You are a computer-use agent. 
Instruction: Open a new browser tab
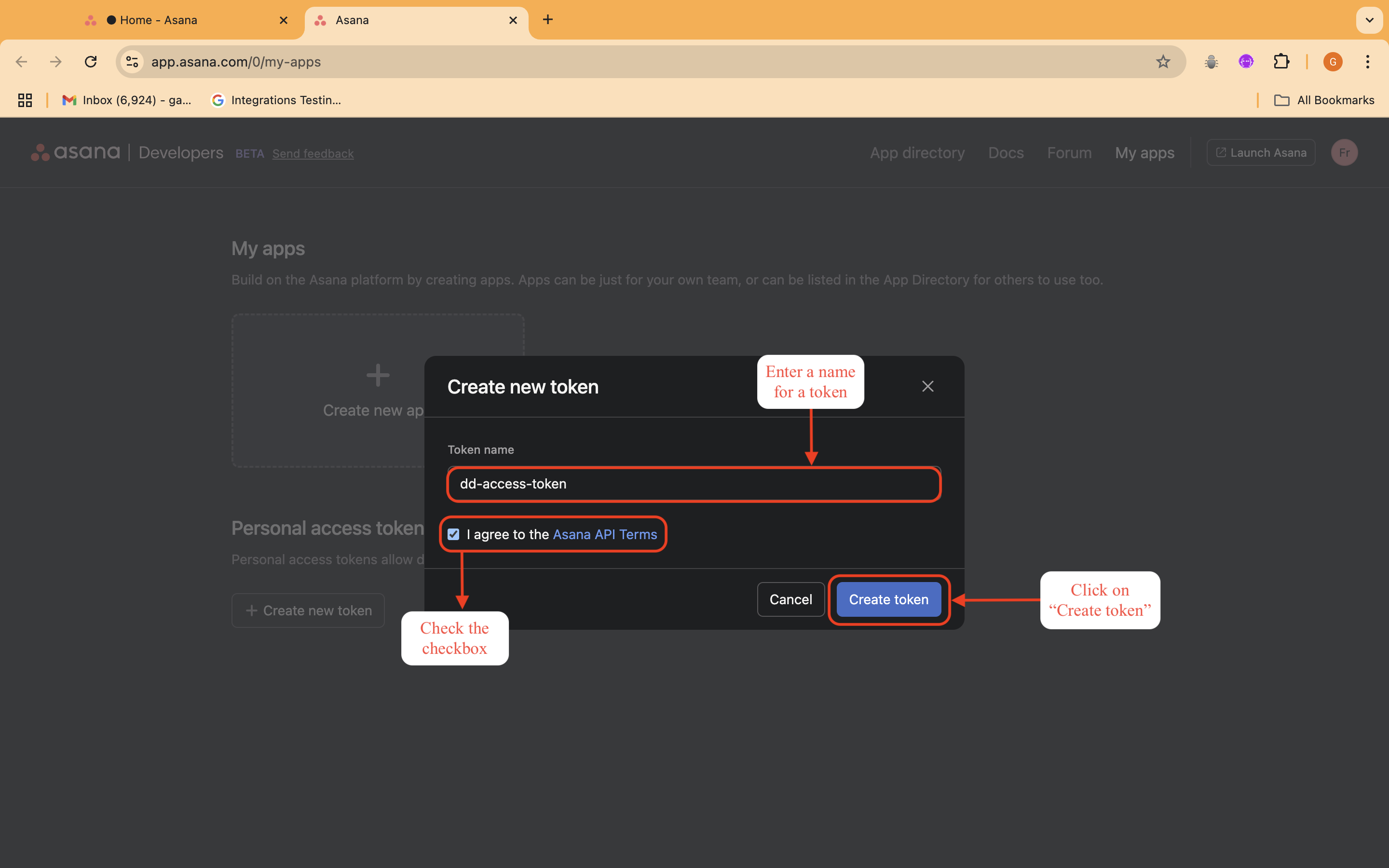coord(547,20)
